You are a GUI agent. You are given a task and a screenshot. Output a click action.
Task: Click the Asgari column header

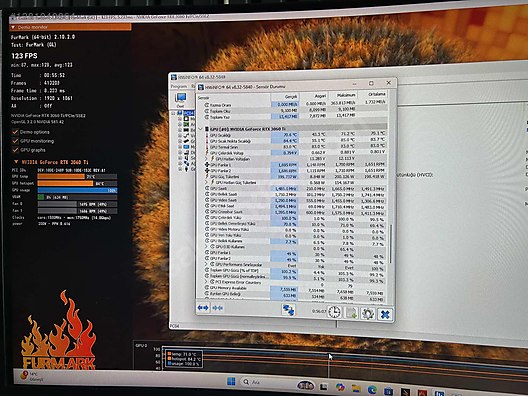314,96
